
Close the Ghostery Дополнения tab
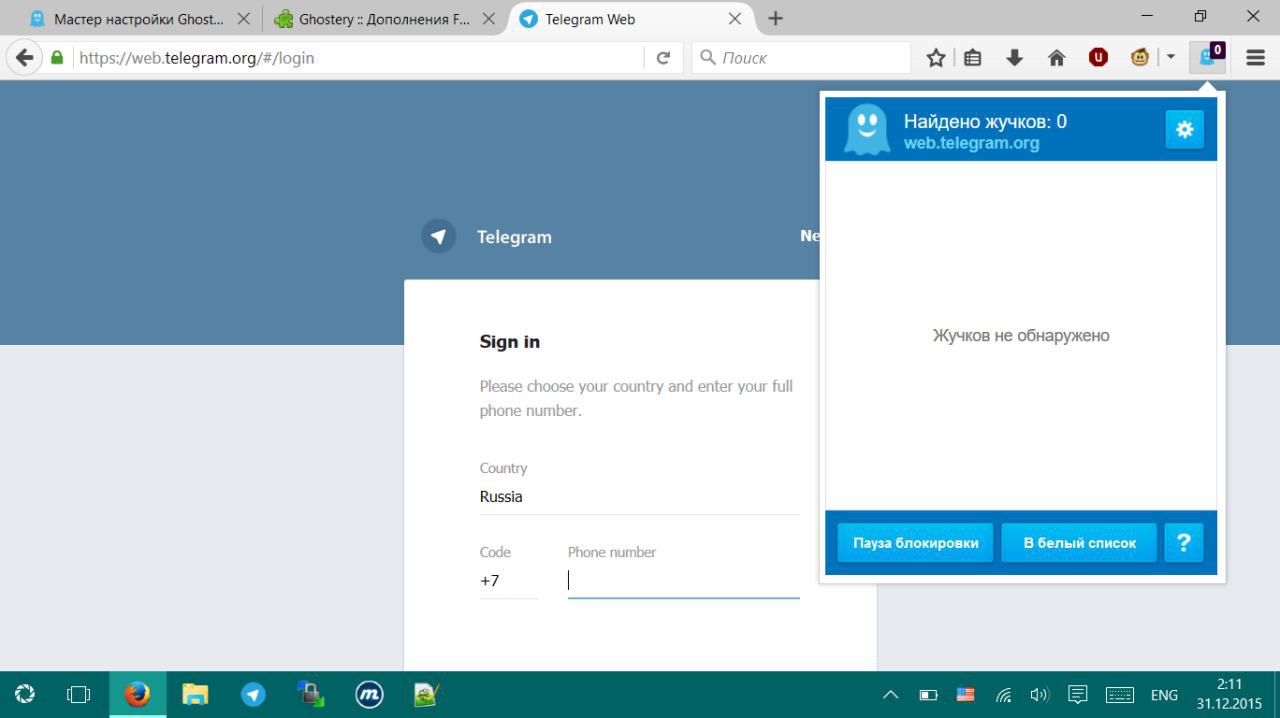coord(488,19)
